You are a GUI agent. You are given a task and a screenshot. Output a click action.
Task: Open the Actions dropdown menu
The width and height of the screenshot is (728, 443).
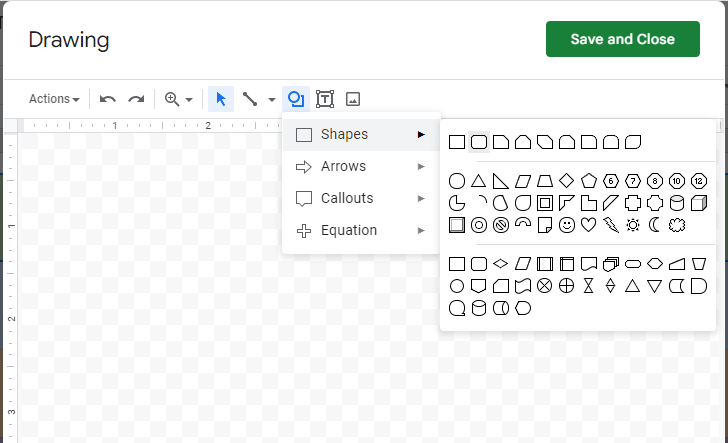[x=54, y=99]
